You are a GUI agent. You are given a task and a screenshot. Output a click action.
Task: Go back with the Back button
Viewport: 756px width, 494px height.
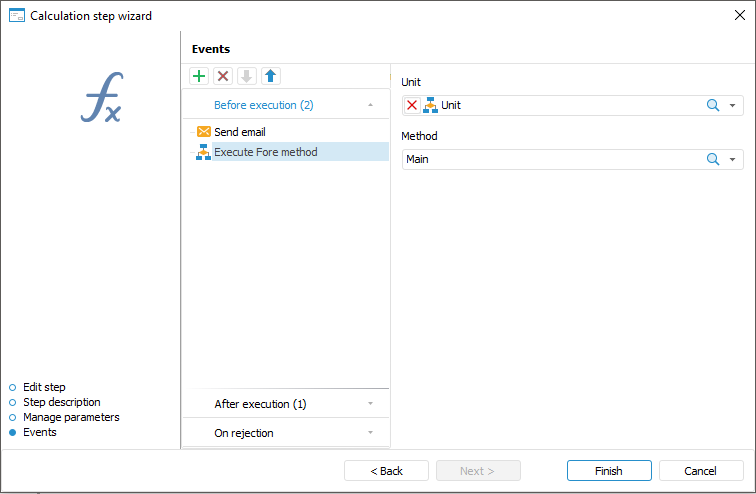(x=386, y=471)
